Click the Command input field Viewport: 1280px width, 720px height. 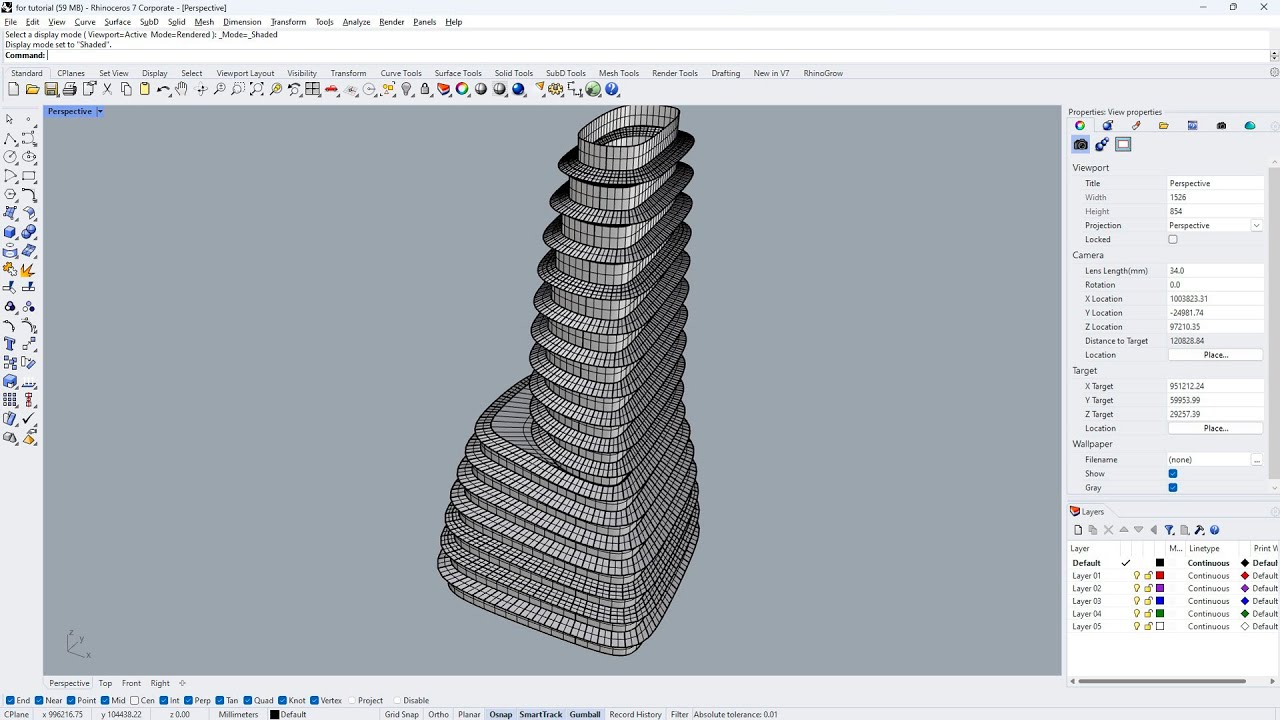[x=657, y=55]
